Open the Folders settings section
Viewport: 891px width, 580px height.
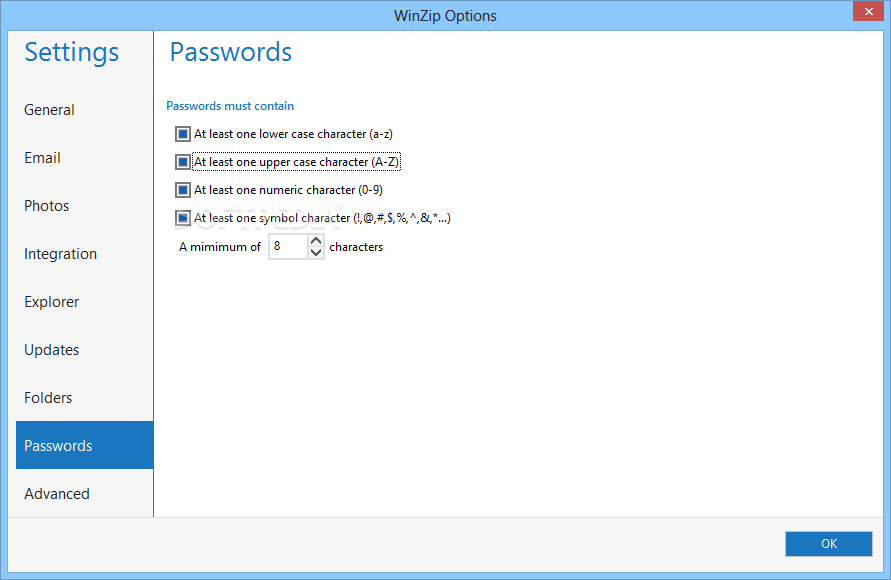85,398
